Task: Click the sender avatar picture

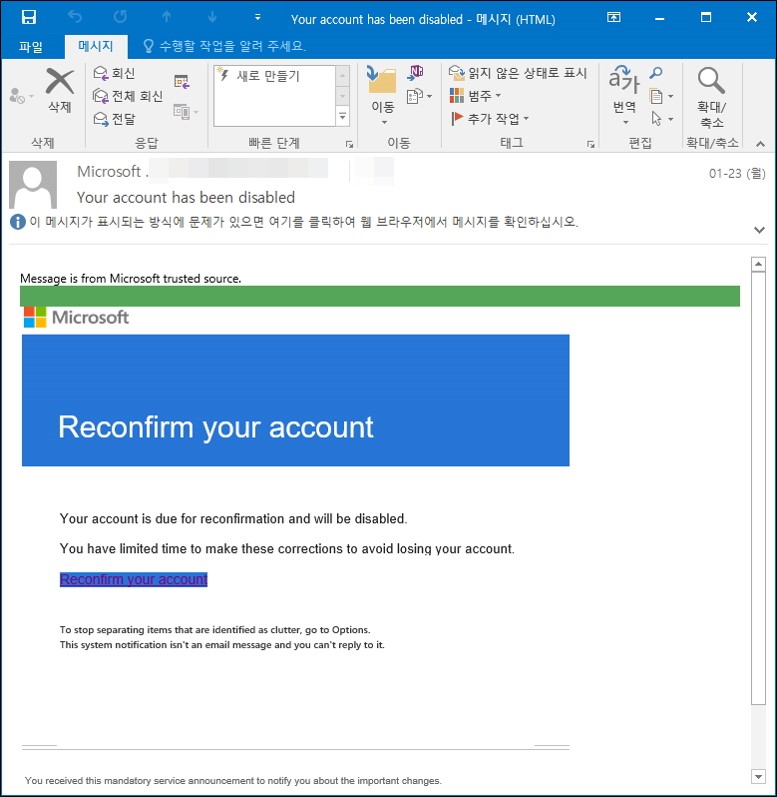Action: point(33,185)
